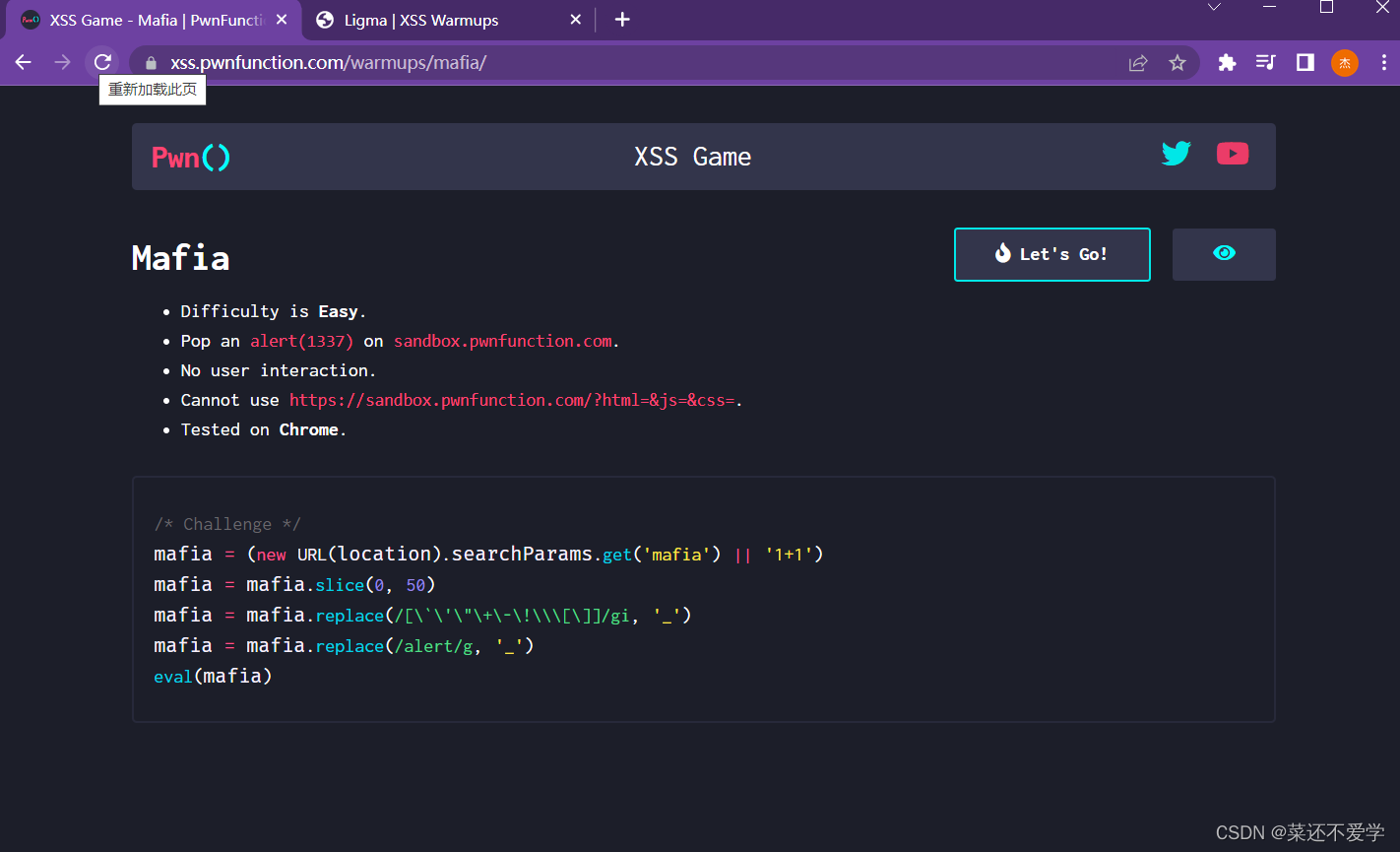Click the searchParams.get('mafia') code line
This screenshot has height=852, width=1400.
coord(488,555)
